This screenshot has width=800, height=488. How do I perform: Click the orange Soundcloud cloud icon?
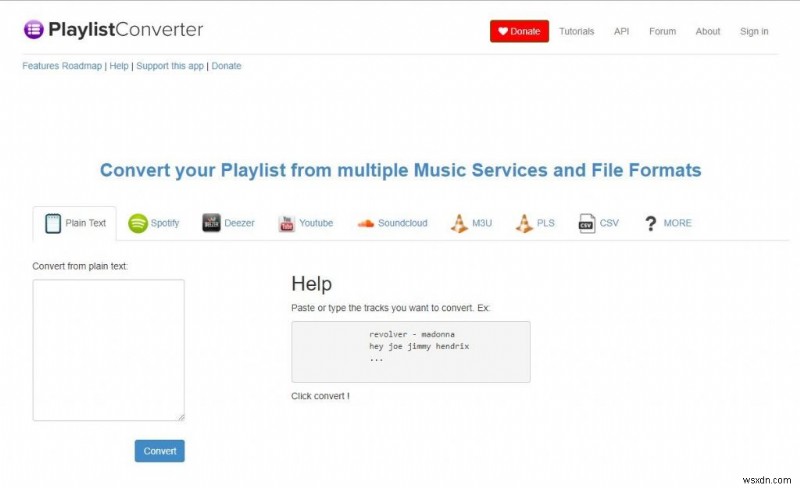coord(365,223)
